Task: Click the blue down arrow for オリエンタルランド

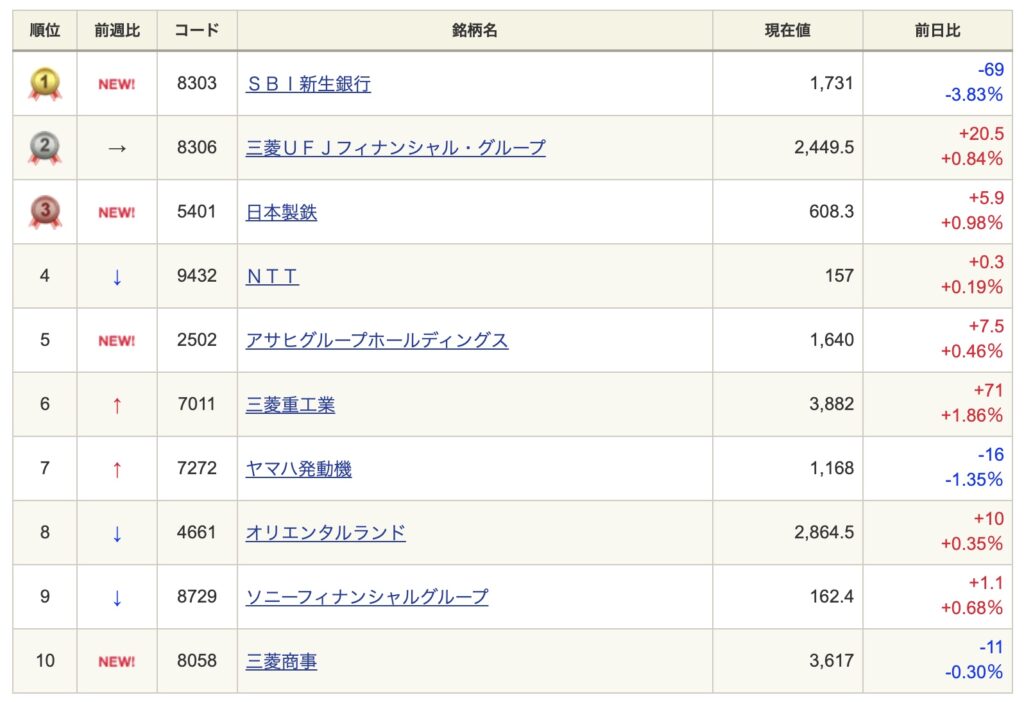Action: [x=117, y=533]
